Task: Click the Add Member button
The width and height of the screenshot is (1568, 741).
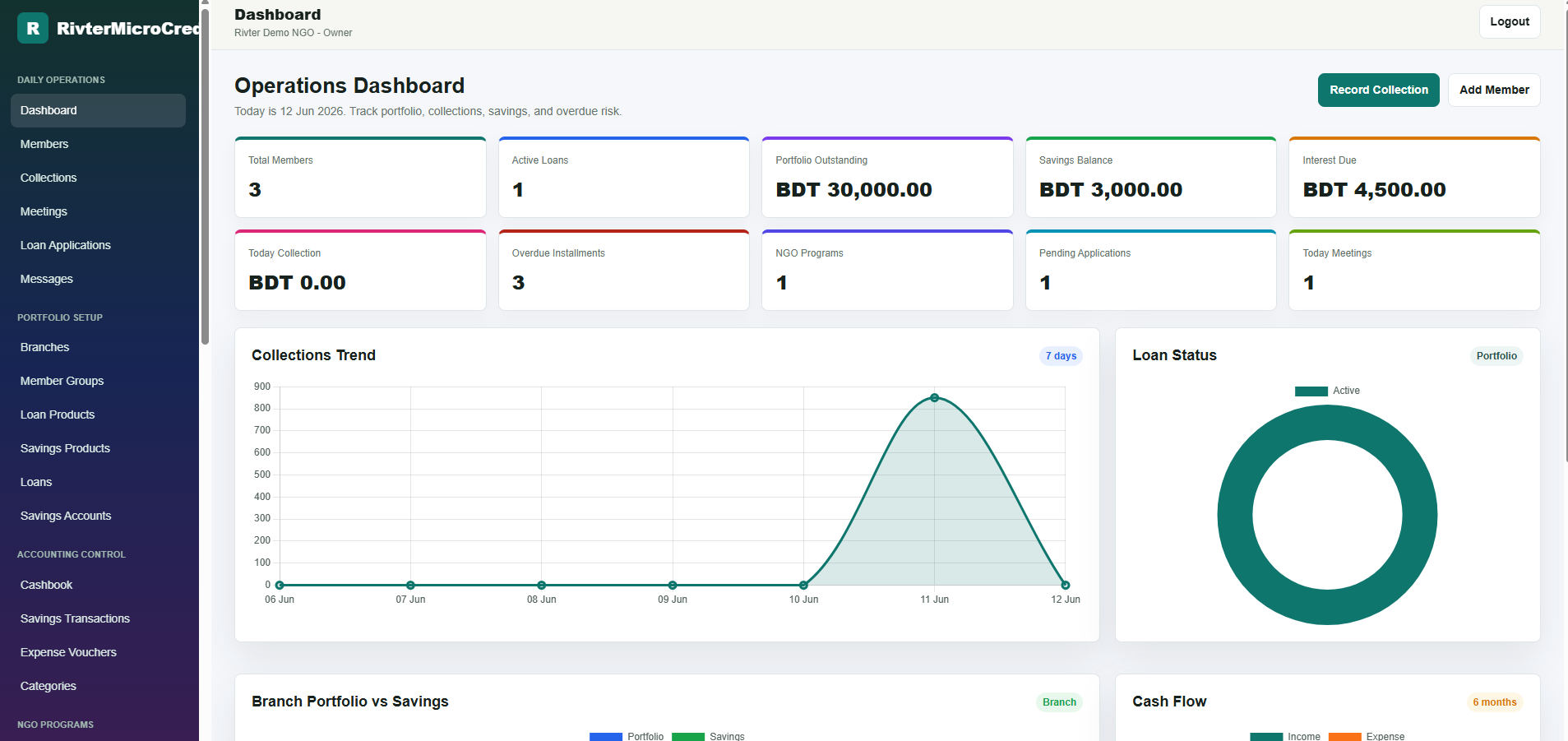Action: [x=1494, y=90]
